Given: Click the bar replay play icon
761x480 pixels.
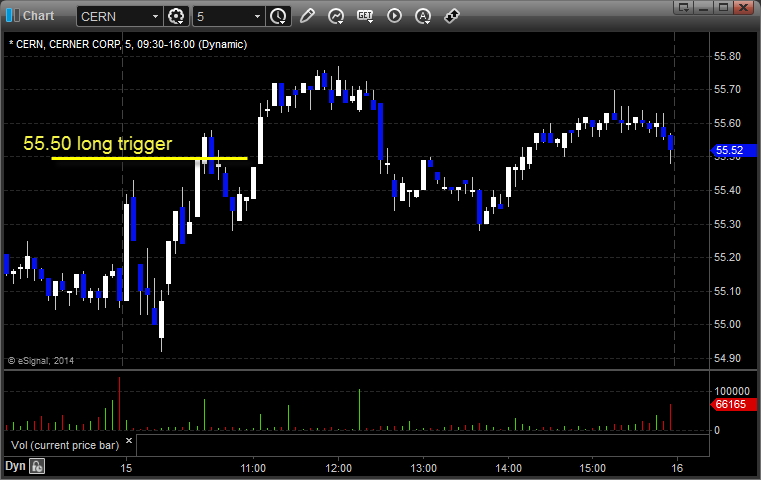Looking at the screenshot, I should pos(394,16).
